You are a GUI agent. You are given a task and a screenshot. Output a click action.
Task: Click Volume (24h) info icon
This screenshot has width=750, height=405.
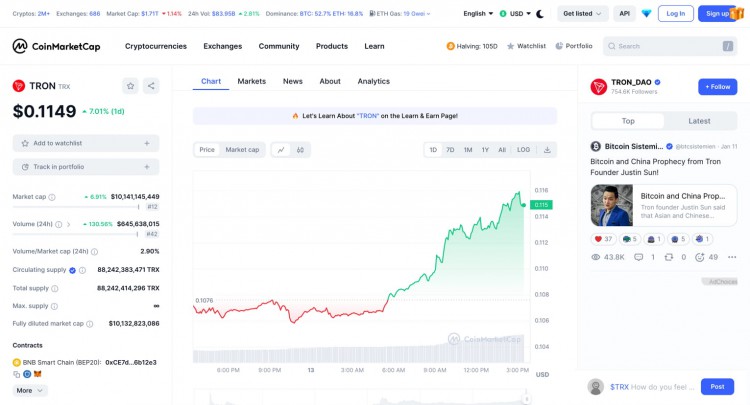58,224
